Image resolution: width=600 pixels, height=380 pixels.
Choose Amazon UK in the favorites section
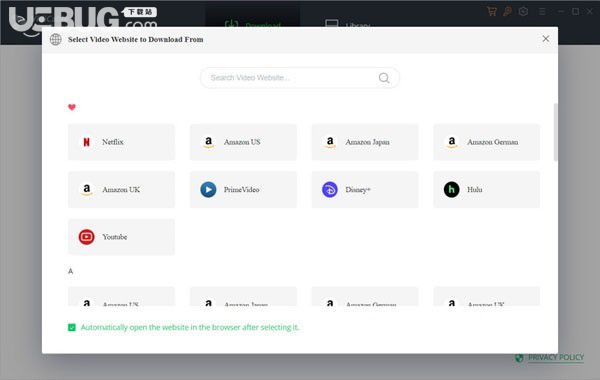click(121, 189)
